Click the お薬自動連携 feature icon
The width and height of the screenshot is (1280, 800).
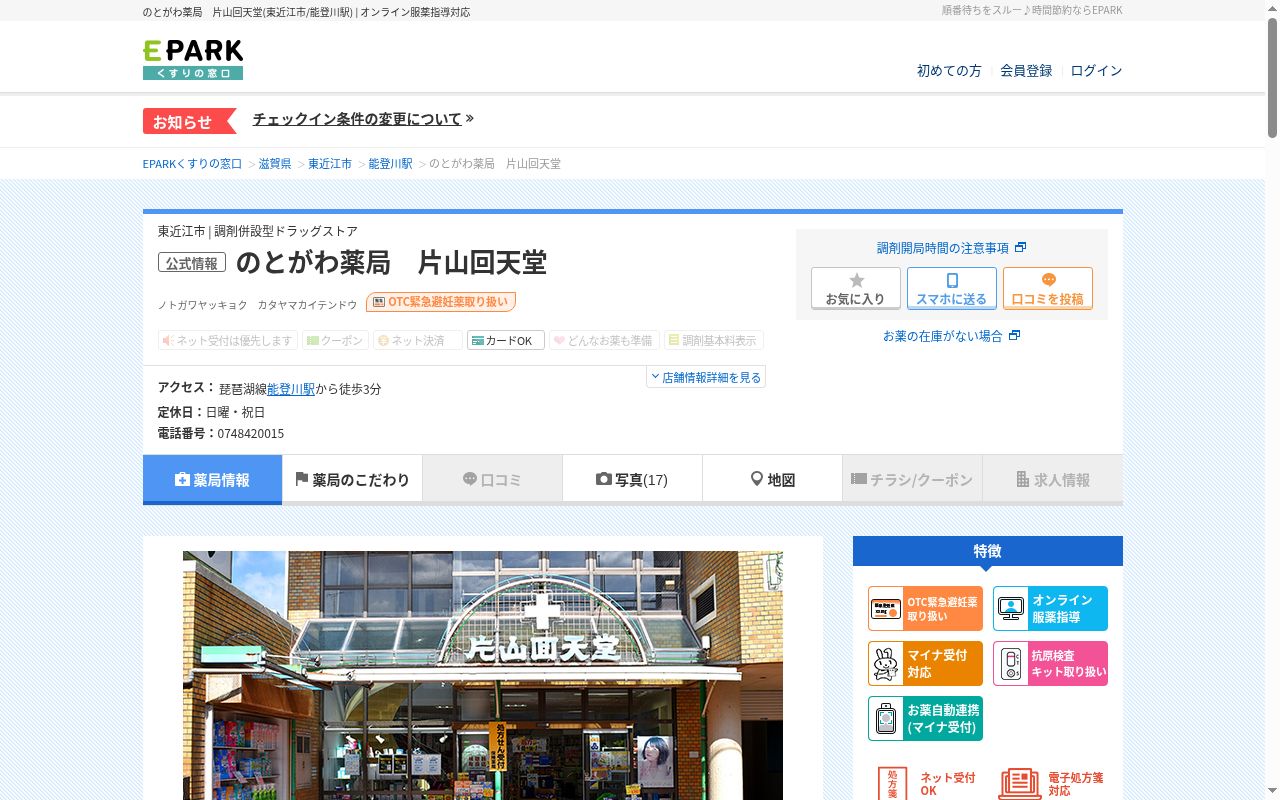click(886, 718)
